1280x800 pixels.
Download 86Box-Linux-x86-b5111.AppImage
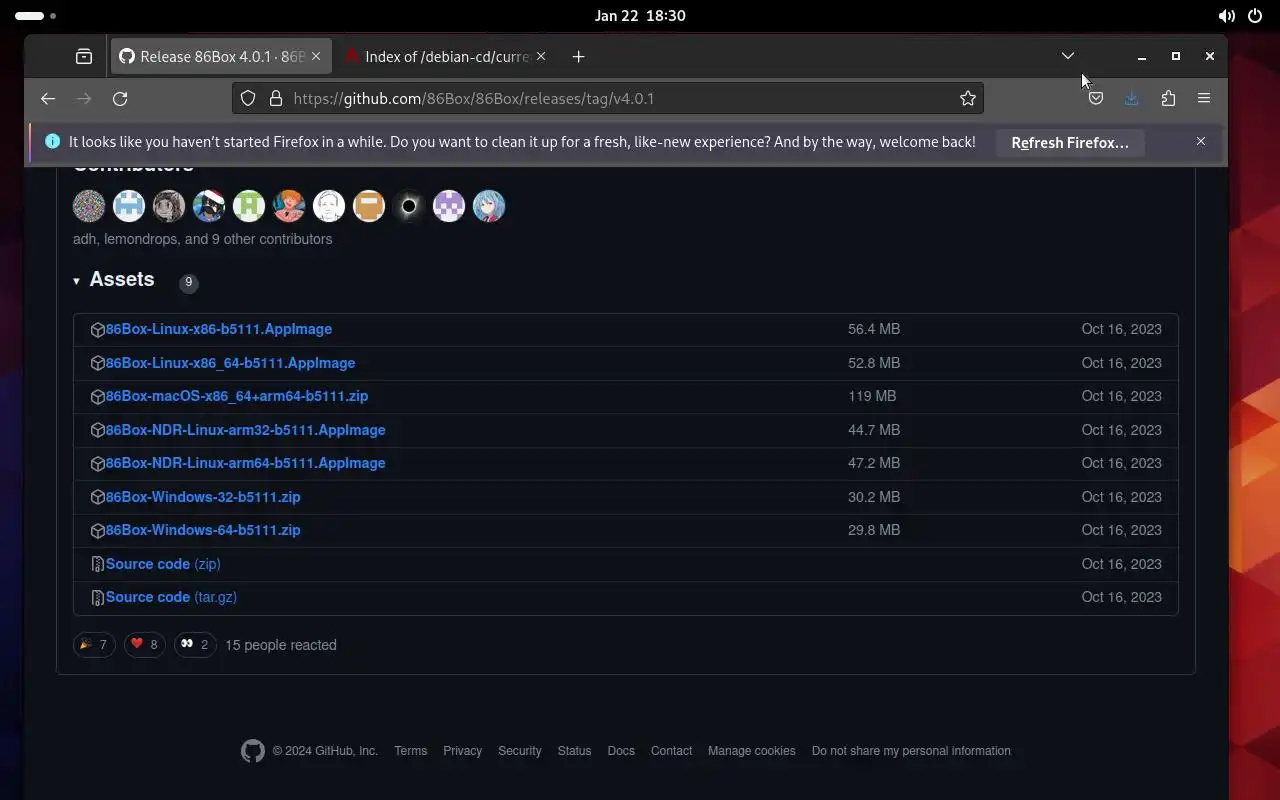(219, 329)
